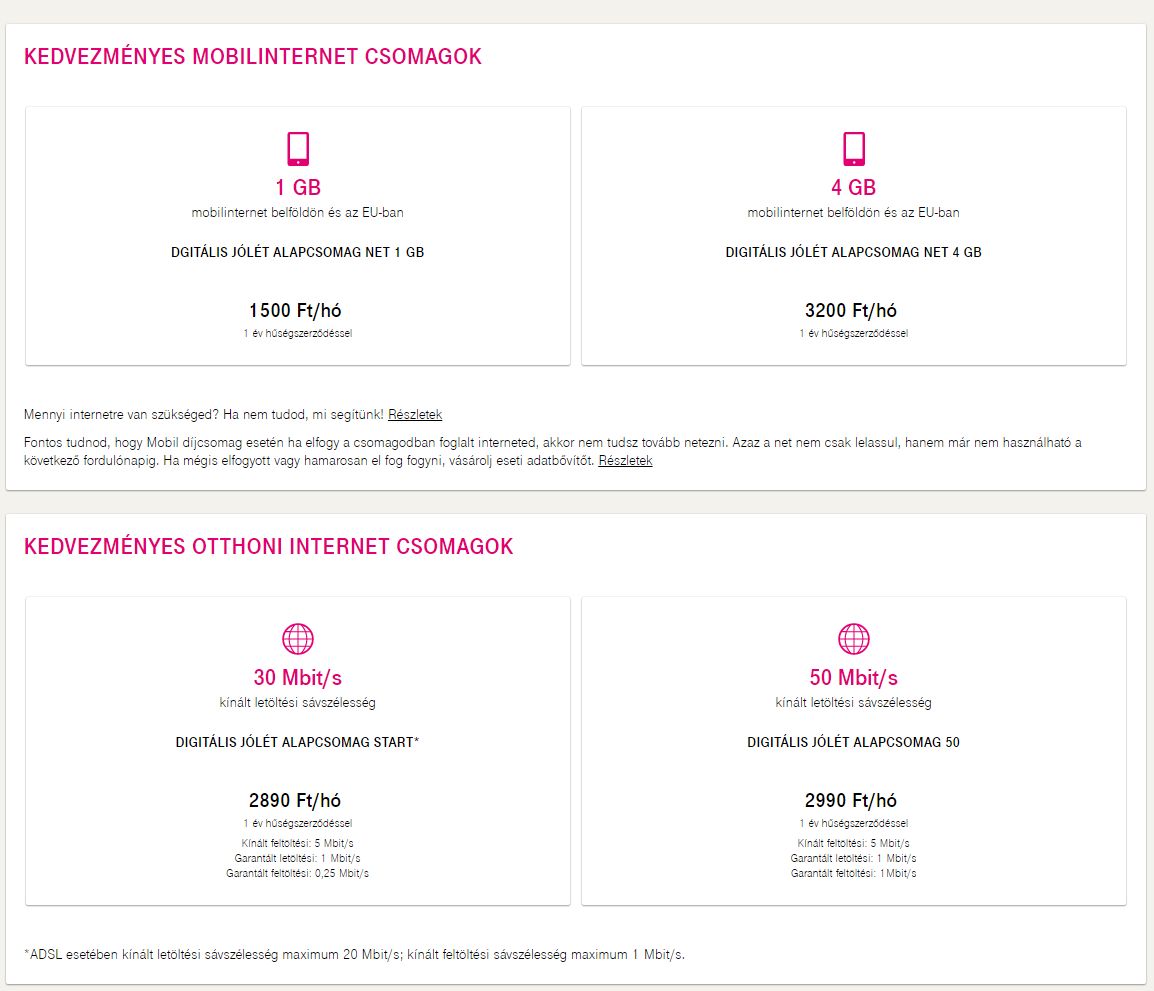1154x991 pixels.
Task: Pick the Digitális Jólét Alapcsomag Start plan
Action: pyautogui.click(x=298, y=743)
